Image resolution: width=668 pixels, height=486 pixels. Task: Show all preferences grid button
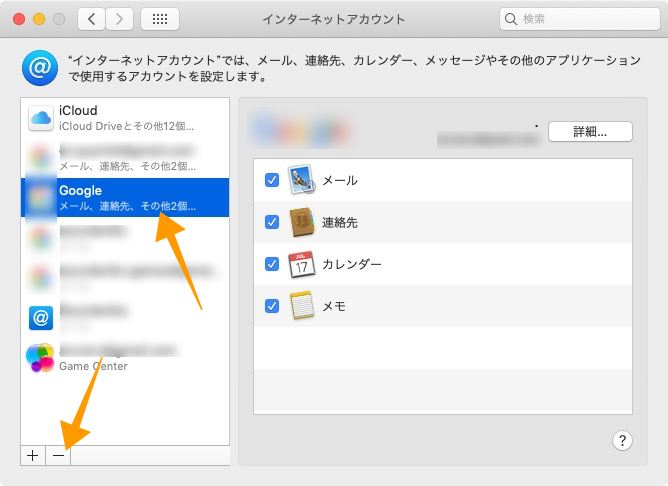(160, 19)
